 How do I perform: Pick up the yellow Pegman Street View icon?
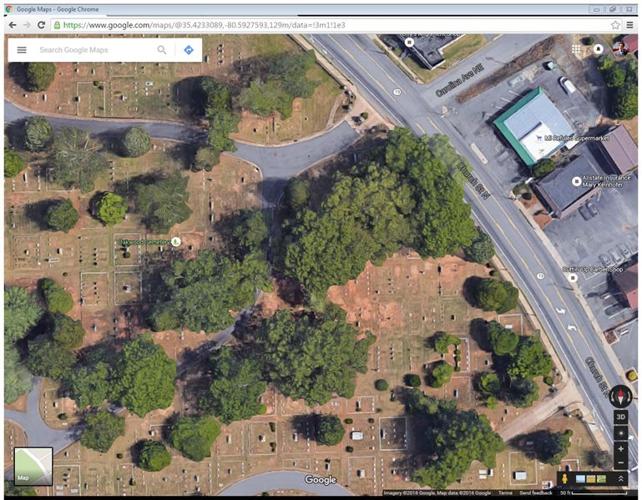coord(565,478)
